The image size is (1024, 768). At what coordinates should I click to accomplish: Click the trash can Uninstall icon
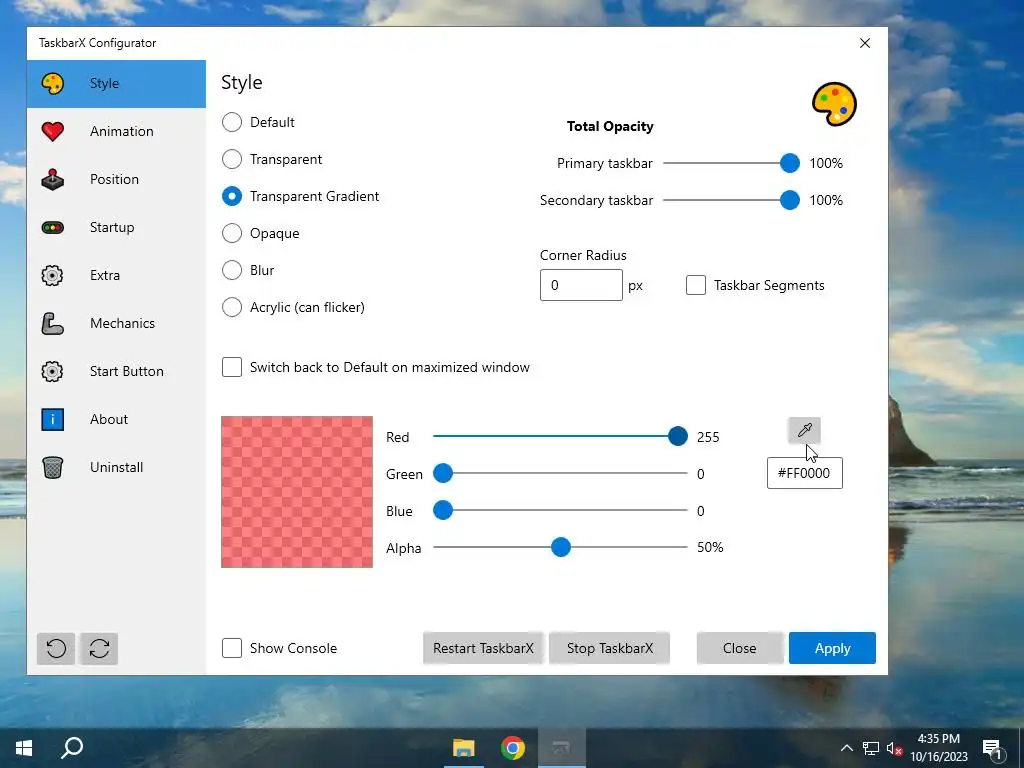point(52,468)
